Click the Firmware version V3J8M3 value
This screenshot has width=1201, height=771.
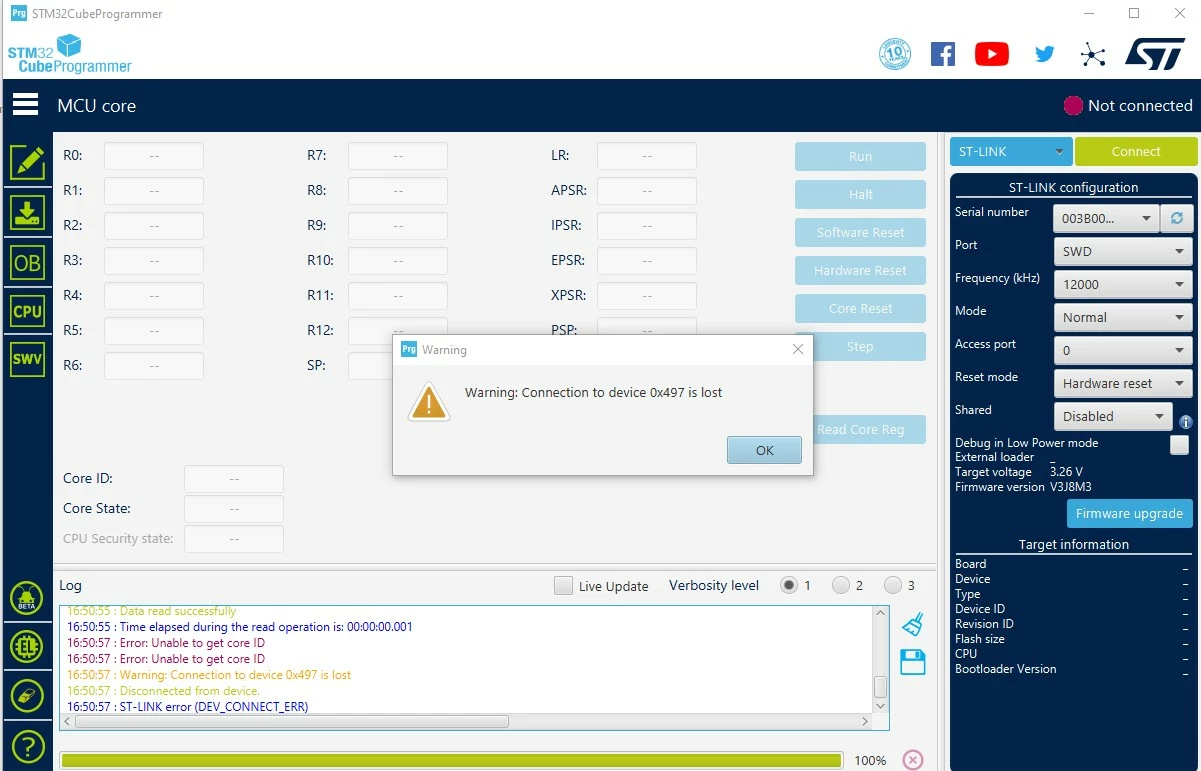1071,487
